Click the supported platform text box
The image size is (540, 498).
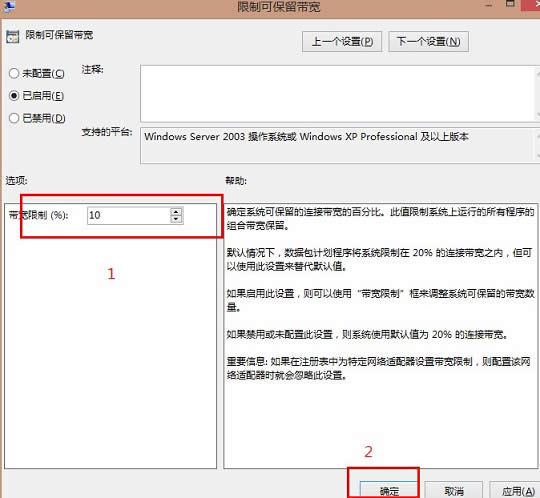pos(338,145)
